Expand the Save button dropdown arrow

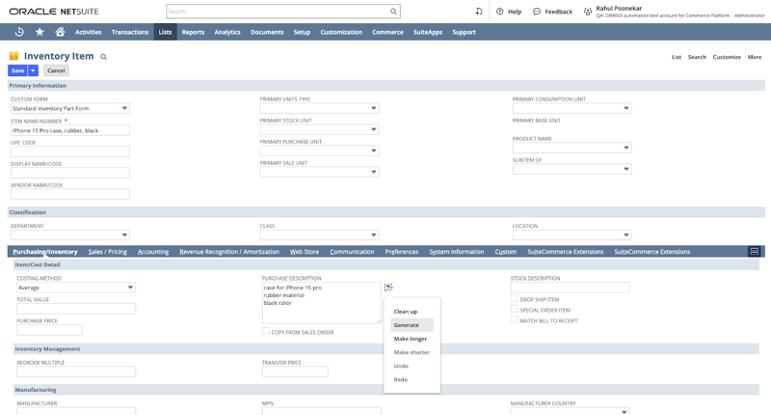pyautogui.click(x=33, y=71)
